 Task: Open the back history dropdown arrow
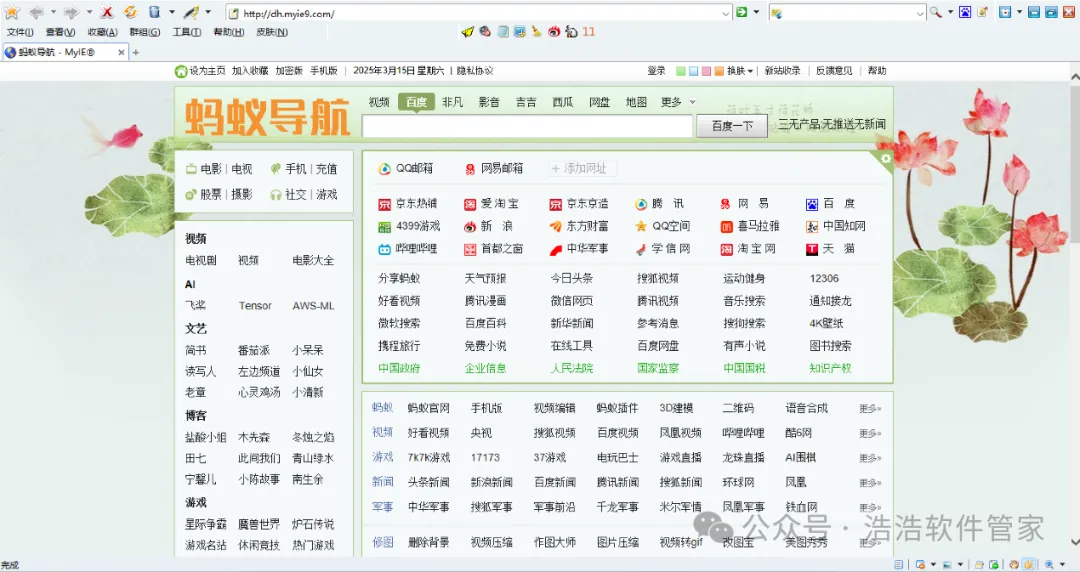[x=53, y=12]
